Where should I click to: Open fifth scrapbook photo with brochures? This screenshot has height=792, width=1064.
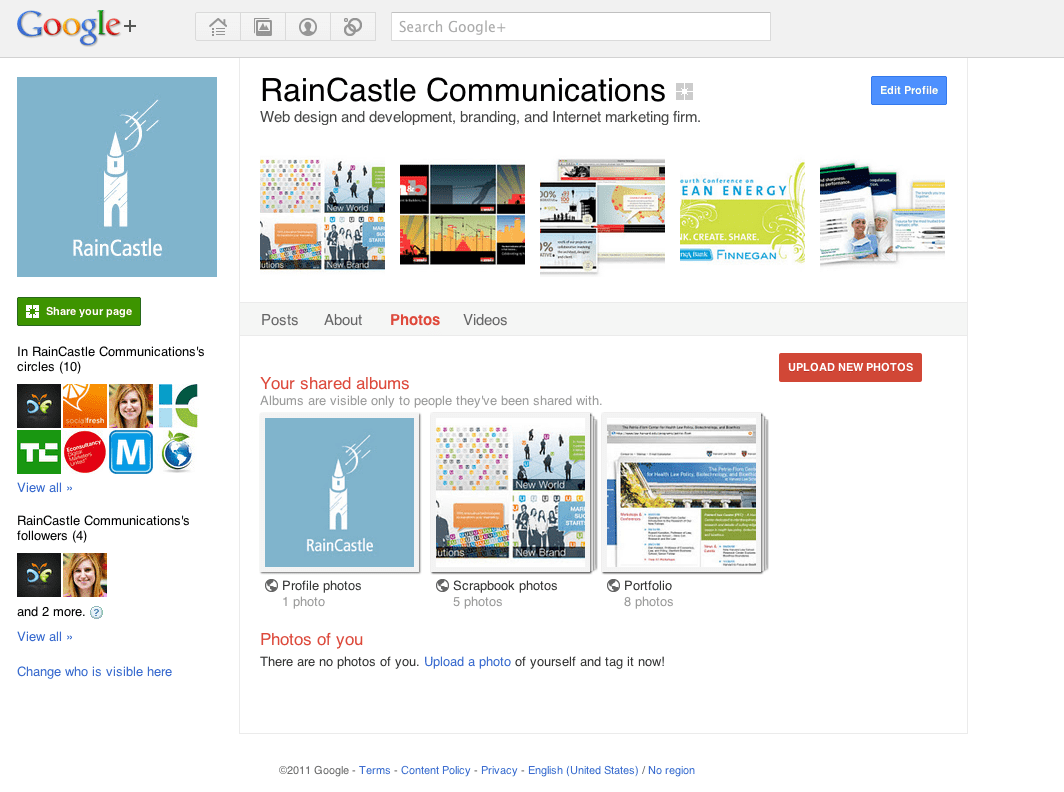pos(882,214)
